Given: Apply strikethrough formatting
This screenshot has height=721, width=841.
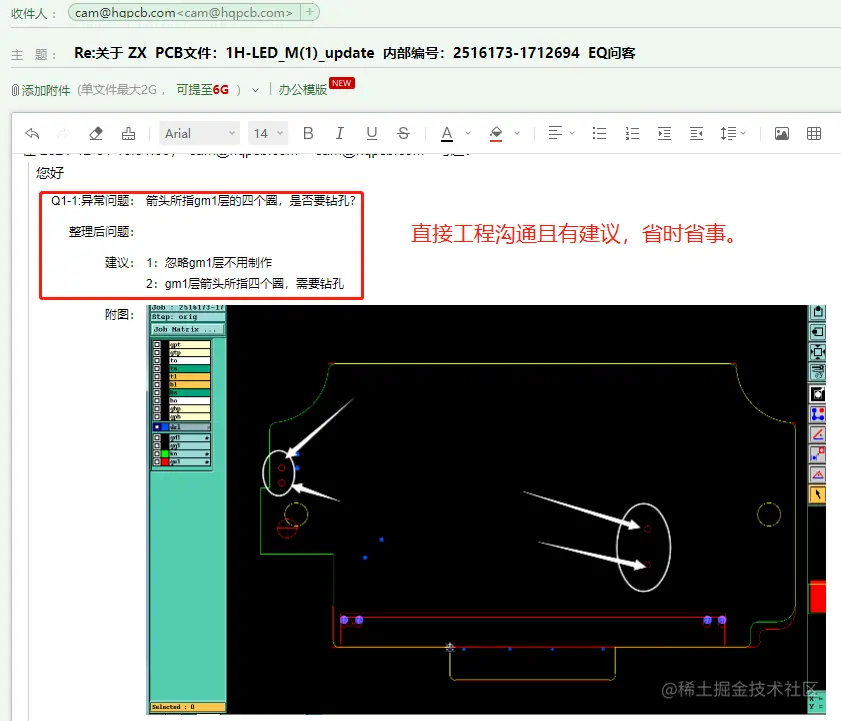Looking at the screenshot, I should coord(403,134).
